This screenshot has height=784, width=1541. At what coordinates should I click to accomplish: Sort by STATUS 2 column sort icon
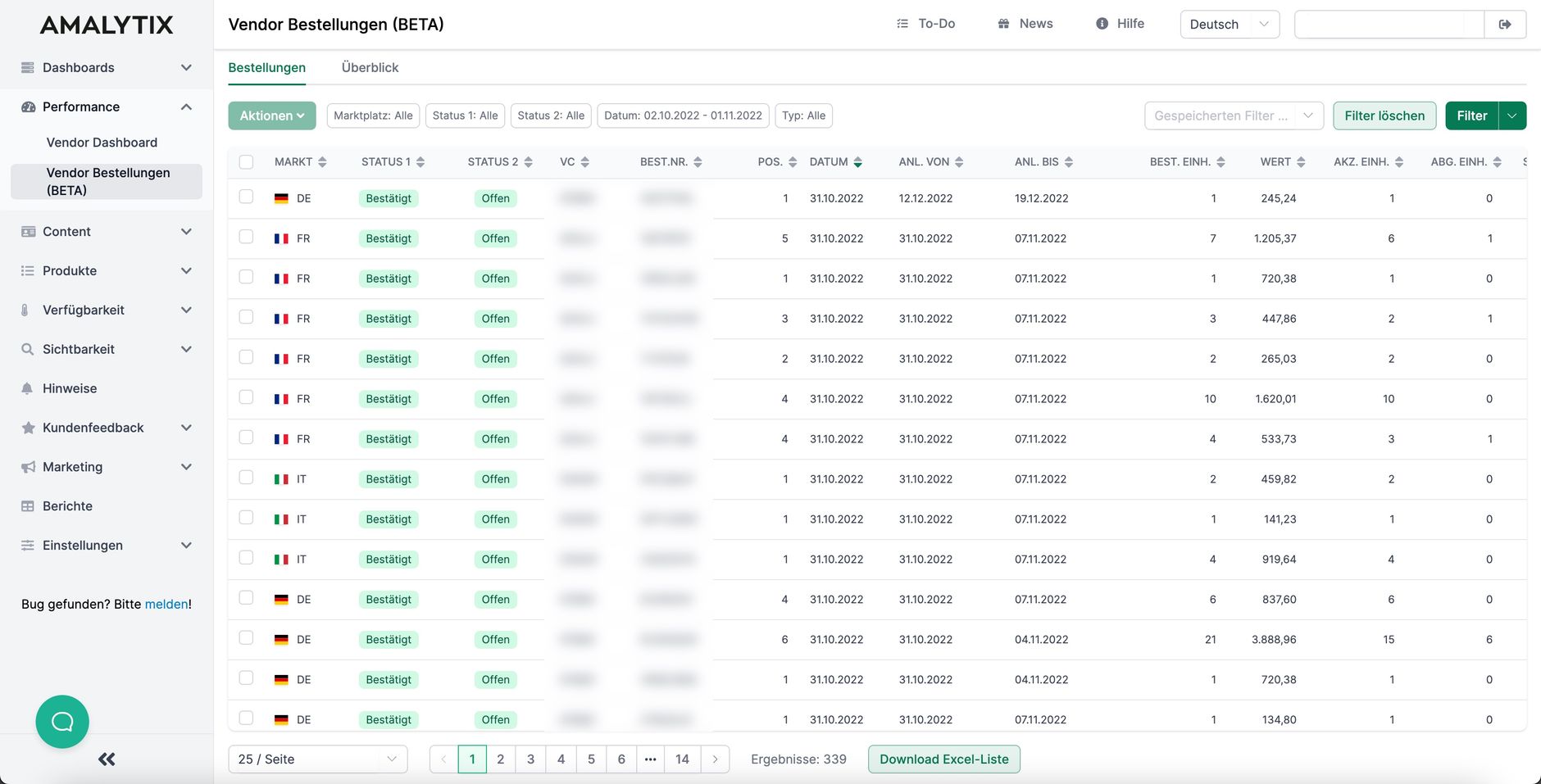(529, 162)
